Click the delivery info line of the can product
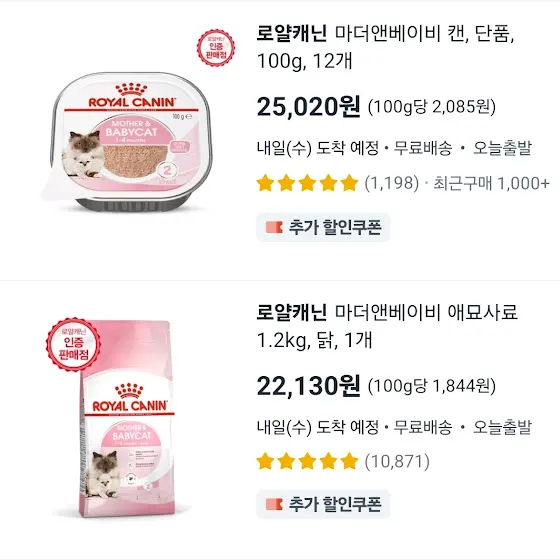 coord(394,148)
